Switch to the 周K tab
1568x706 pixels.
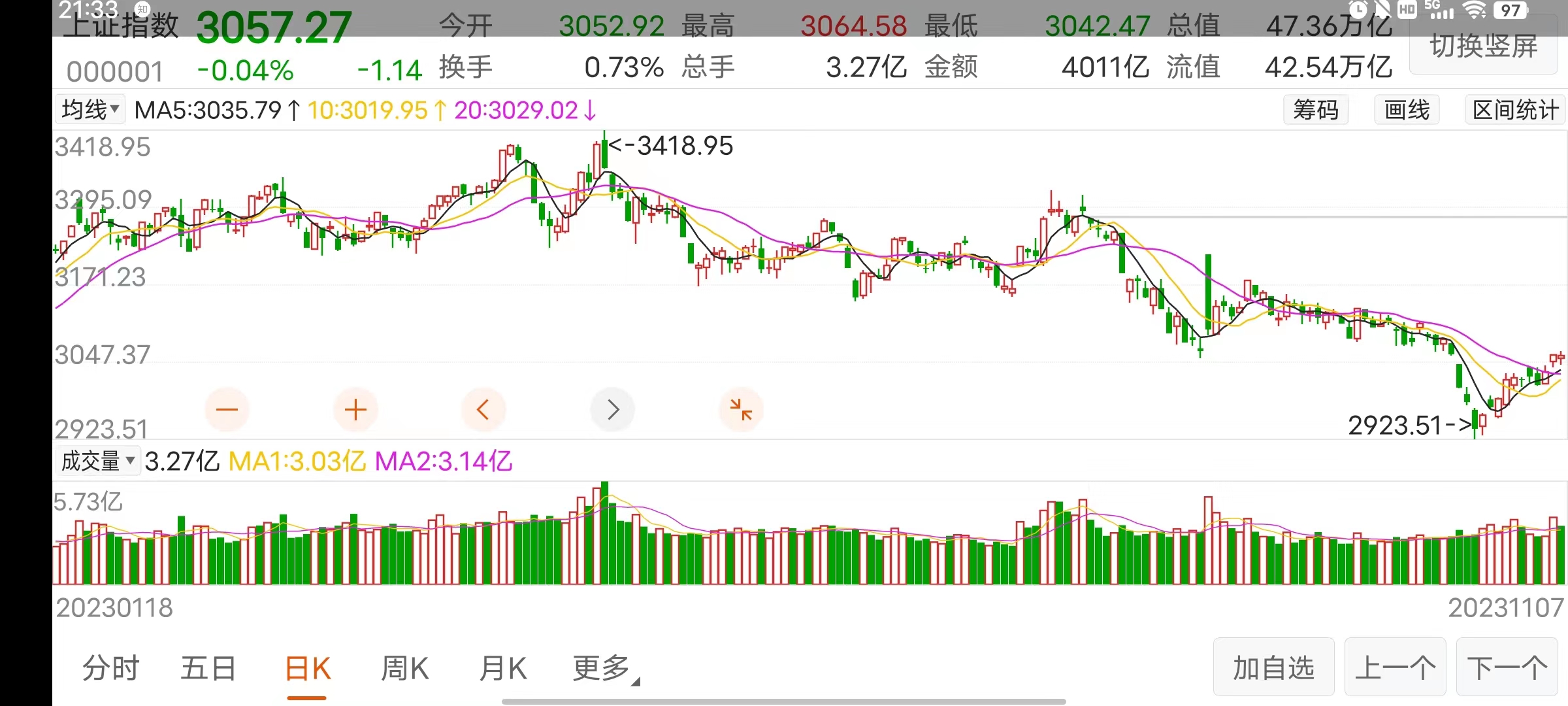pos(404,669)
